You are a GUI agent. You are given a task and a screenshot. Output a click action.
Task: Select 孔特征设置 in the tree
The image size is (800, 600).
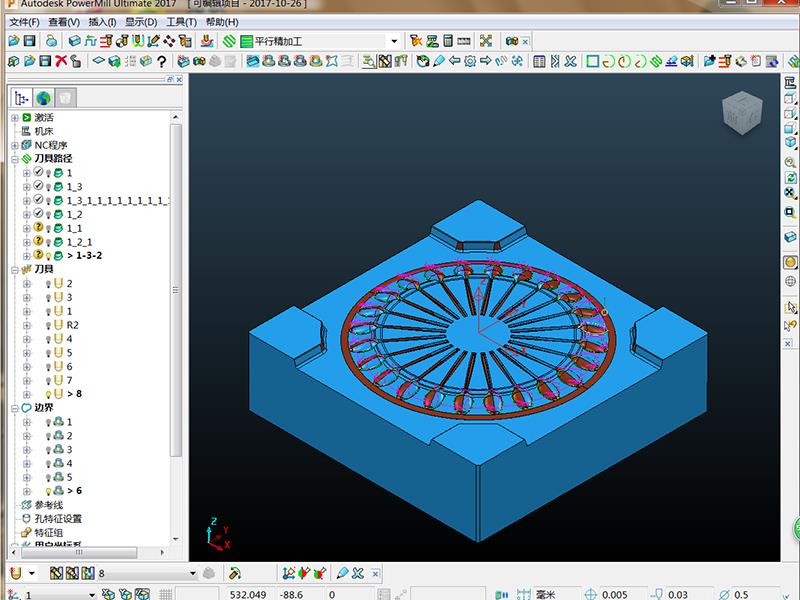point(58,519)
